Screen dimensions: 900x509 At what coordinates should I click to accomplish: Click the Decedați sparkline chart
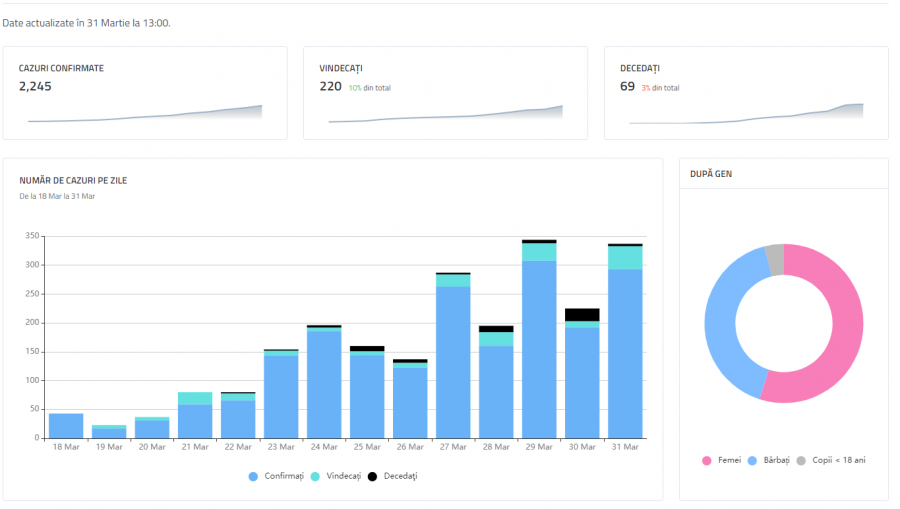click(x=746, y=114)
